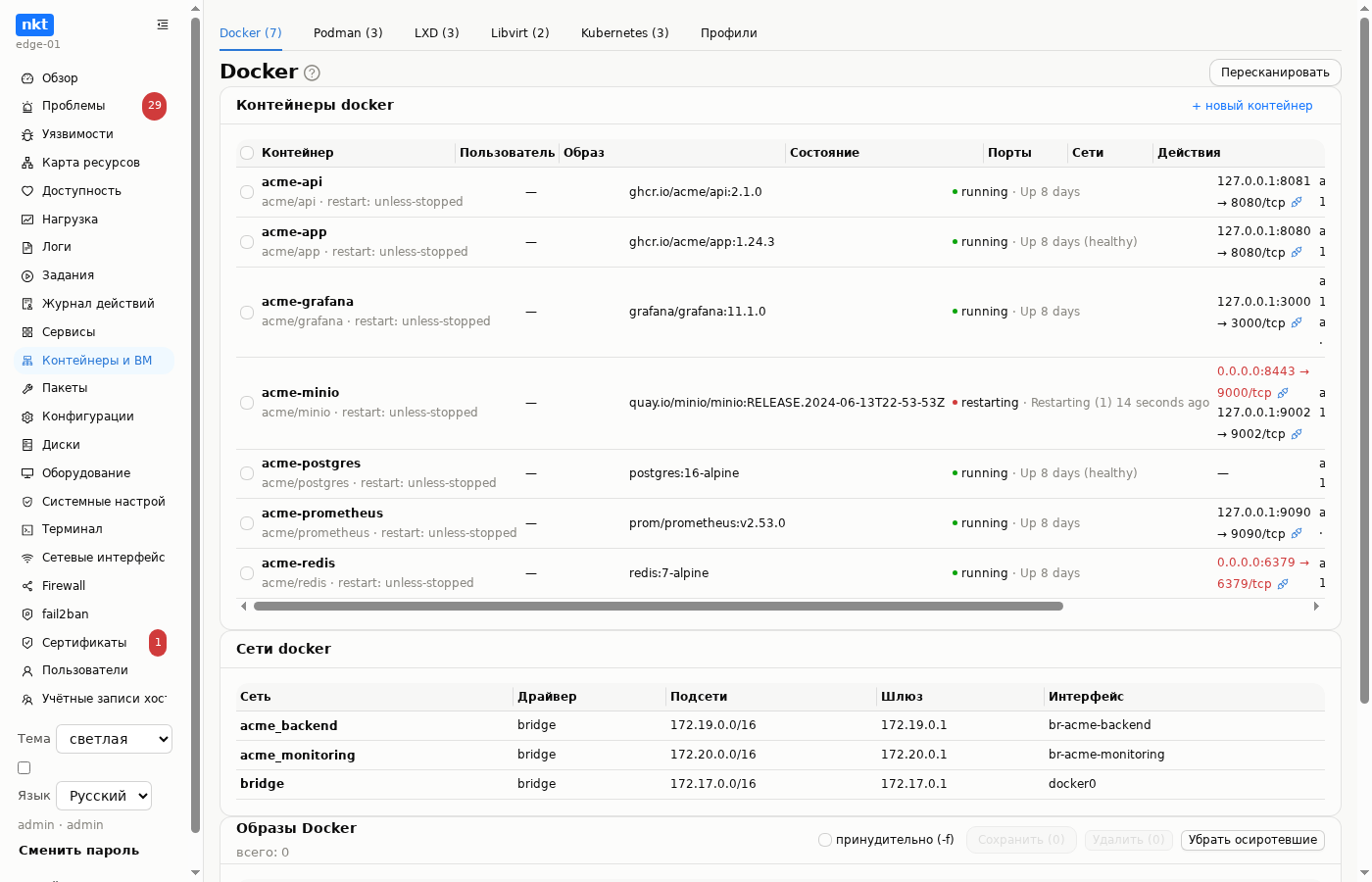Select the acme-minio container radio
1372x882 pixels.
click(x=247, y=403)
